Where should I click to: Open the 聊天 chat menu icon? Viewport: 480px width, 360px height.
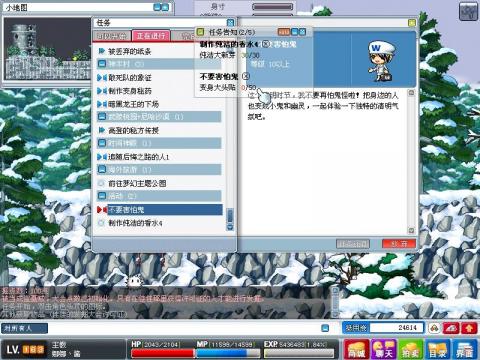(x=384, y=349)
